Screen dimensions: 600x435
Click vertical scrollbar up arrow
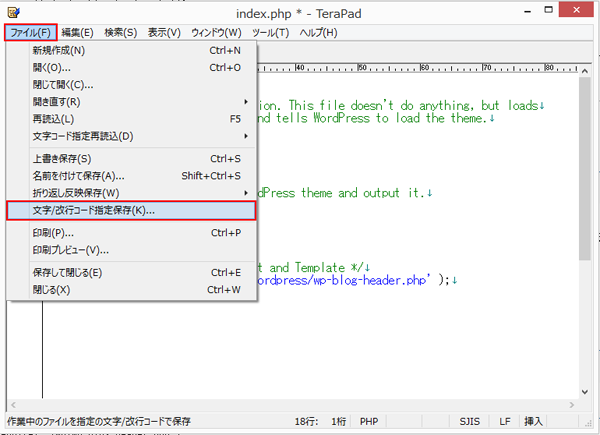[x=585, y=71]
